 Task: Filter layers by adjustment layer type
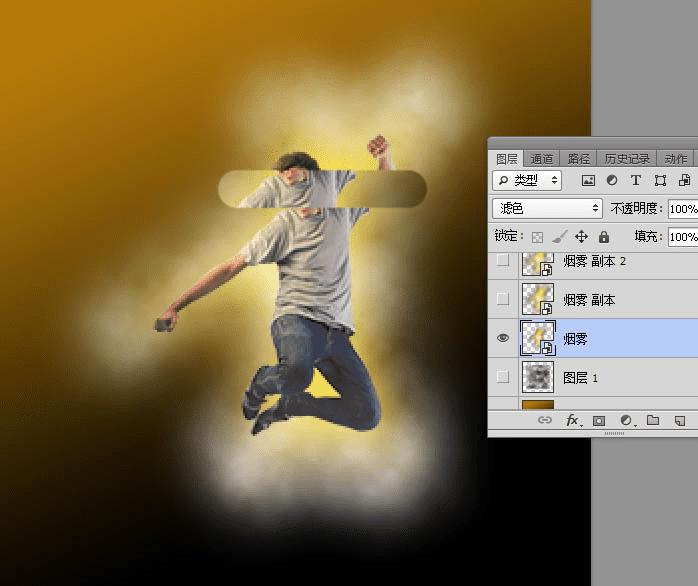612,181
